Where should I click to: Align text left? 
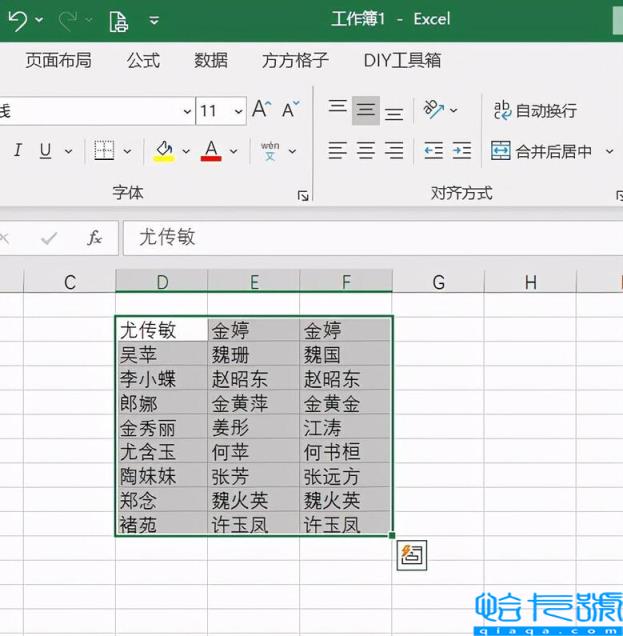(x=337, y=150)
